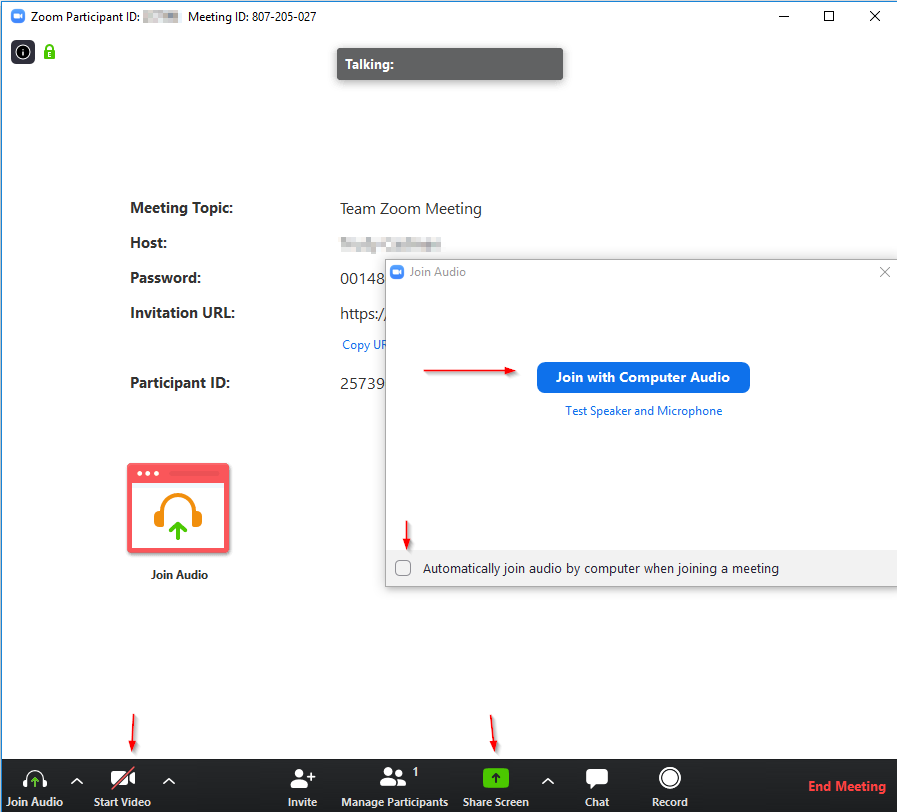
Task: Click Join with Computer Audio button
Action: 643,378
